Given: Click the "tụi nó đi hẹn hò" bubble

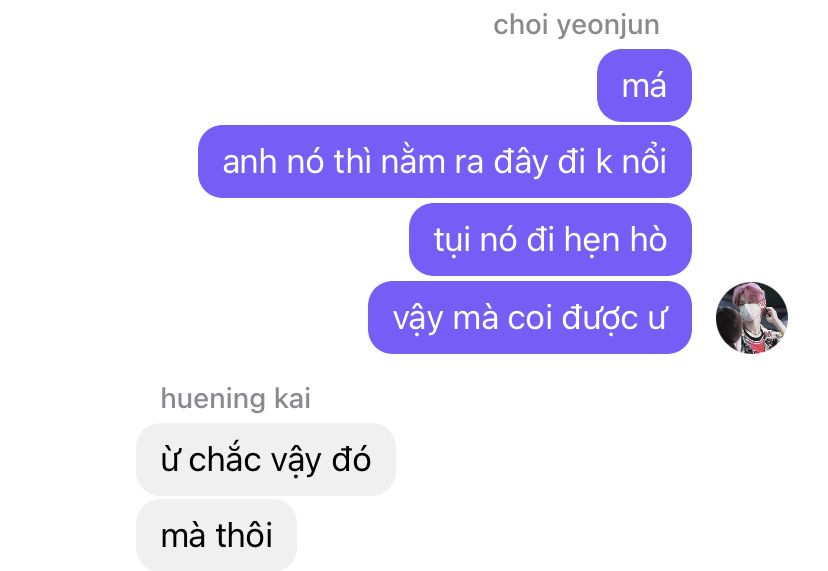Looking at the screenshot, I should [x=550, y=239].
